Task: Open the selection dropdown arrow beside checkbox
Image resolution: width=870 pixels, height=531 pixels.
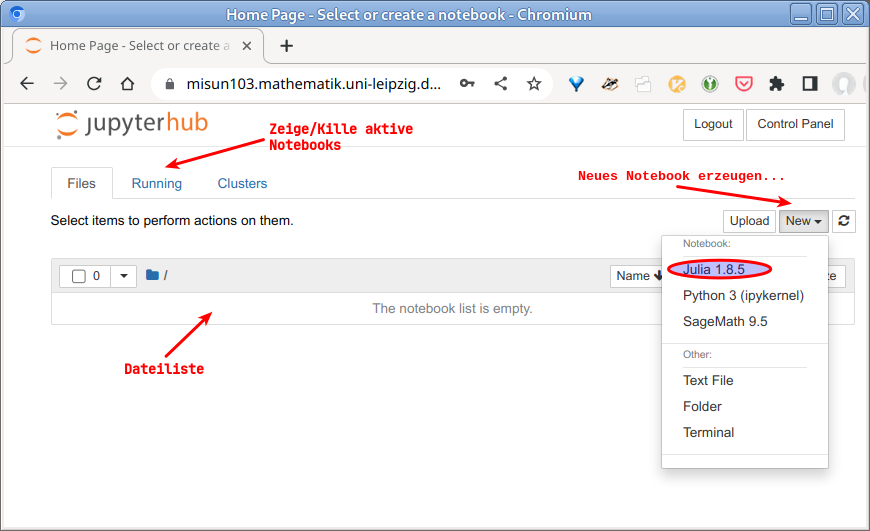Action: (x=124, y=276)
